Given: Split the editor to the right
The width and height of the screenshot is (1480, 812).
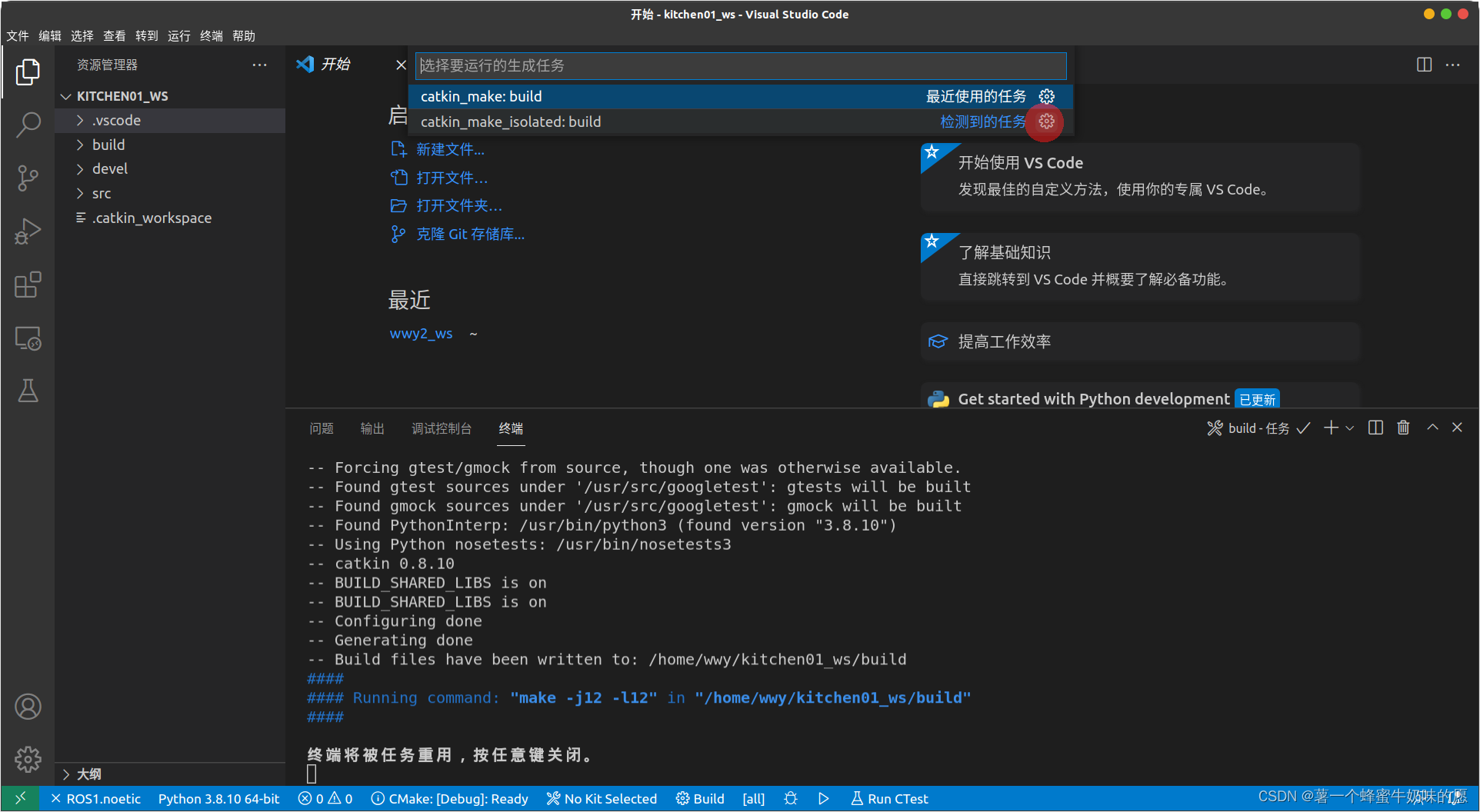Looking at the screenshot, I should click(x=1424, y=65).
